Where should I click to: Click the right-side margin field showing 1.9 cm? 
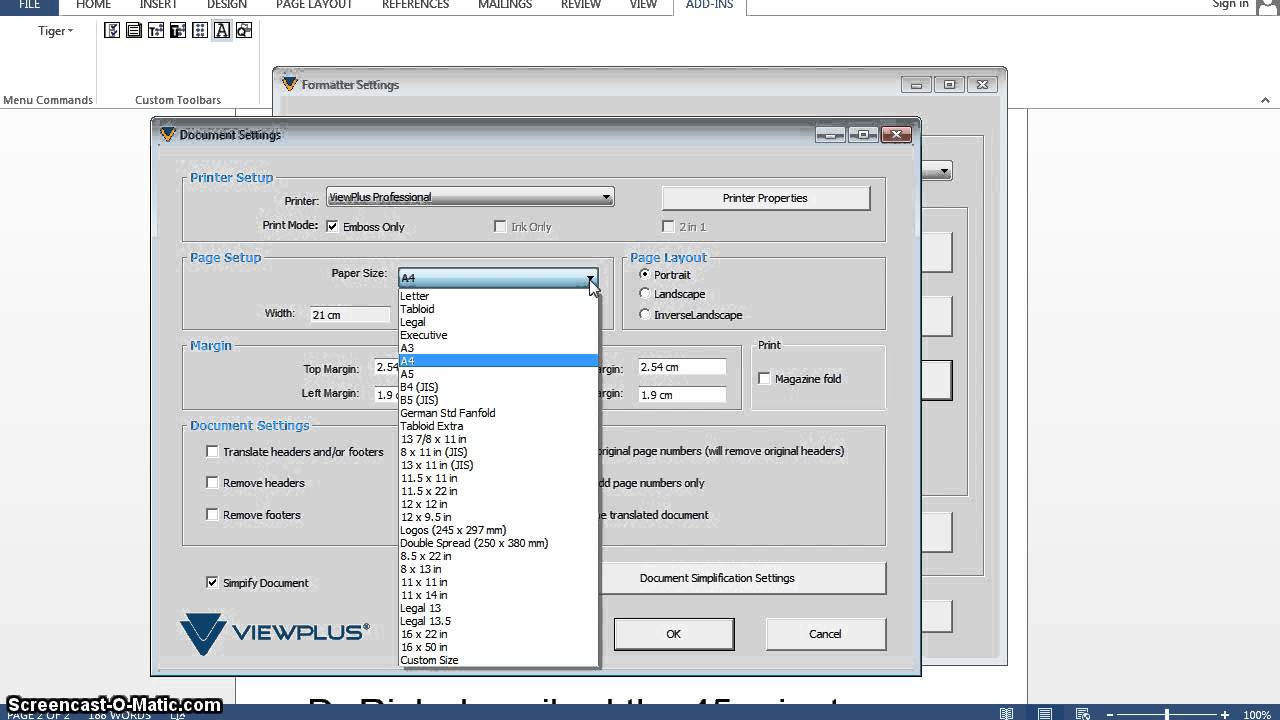tap(681, 394)
